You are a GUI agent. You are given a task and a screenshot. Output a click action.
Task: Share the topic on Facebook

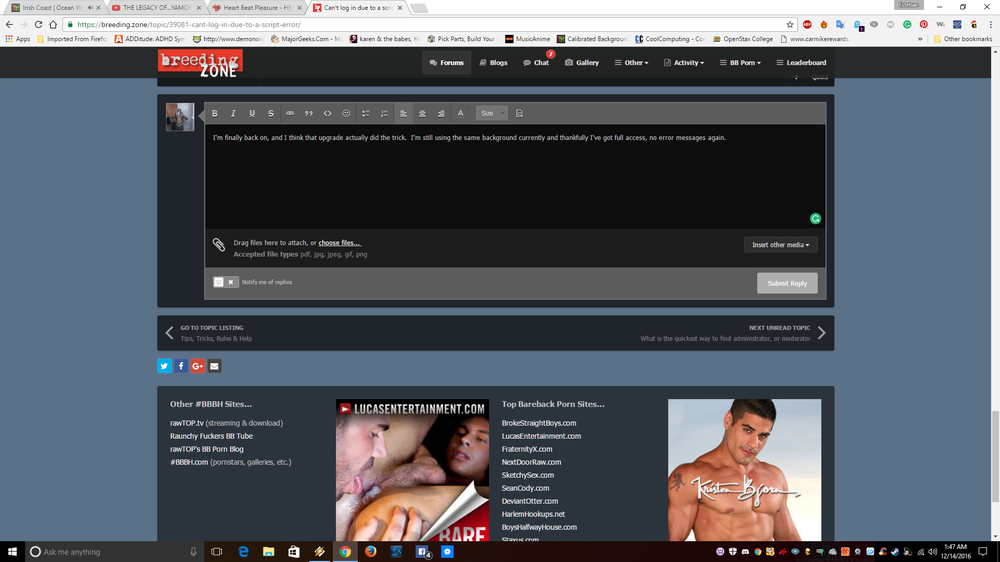coord(181,366)
